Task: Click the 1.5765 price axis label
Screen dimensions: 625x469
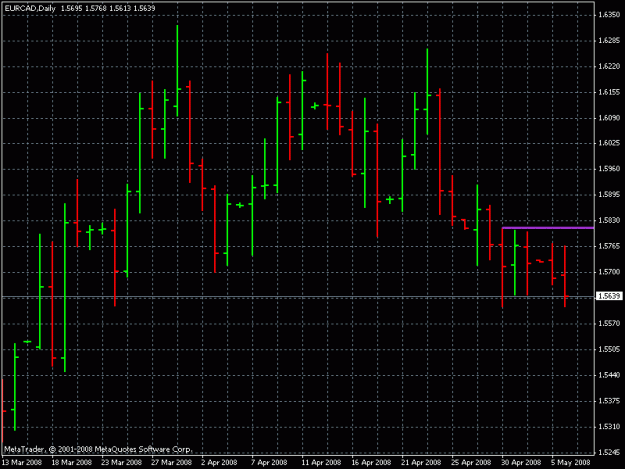Action: click(609, 246)
